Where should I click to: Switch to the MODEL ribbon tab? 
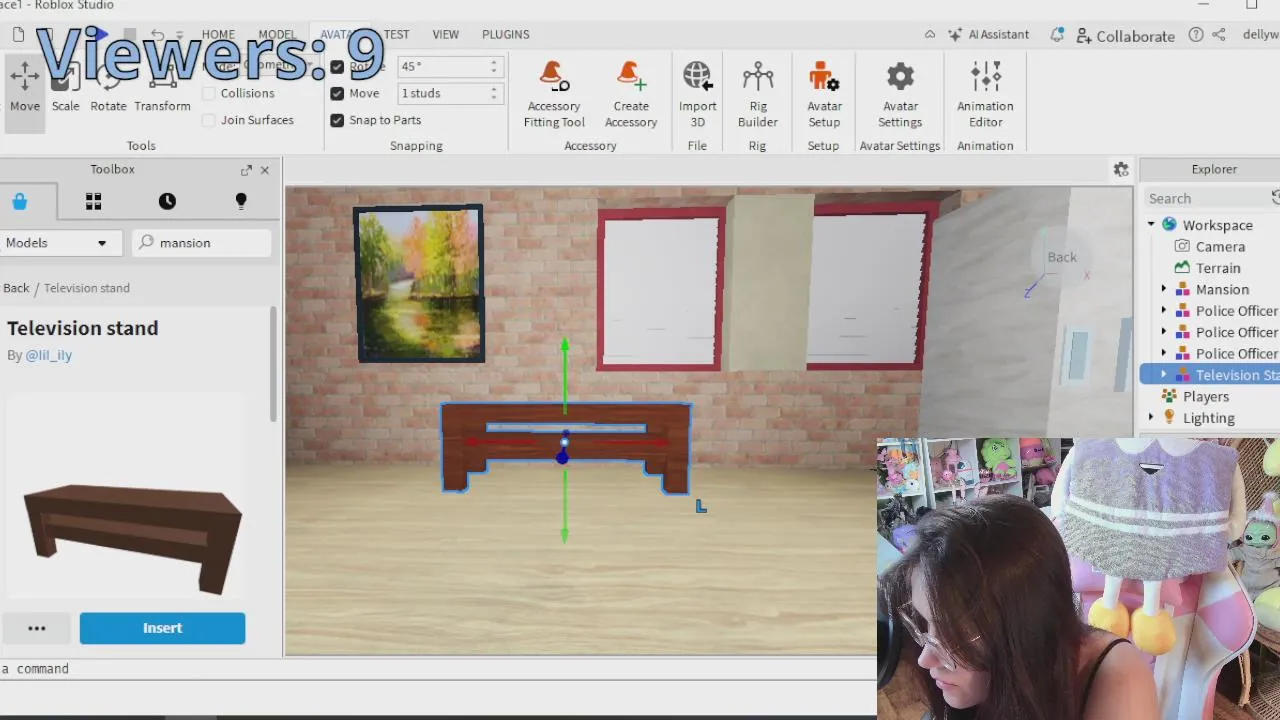[277, 34]
